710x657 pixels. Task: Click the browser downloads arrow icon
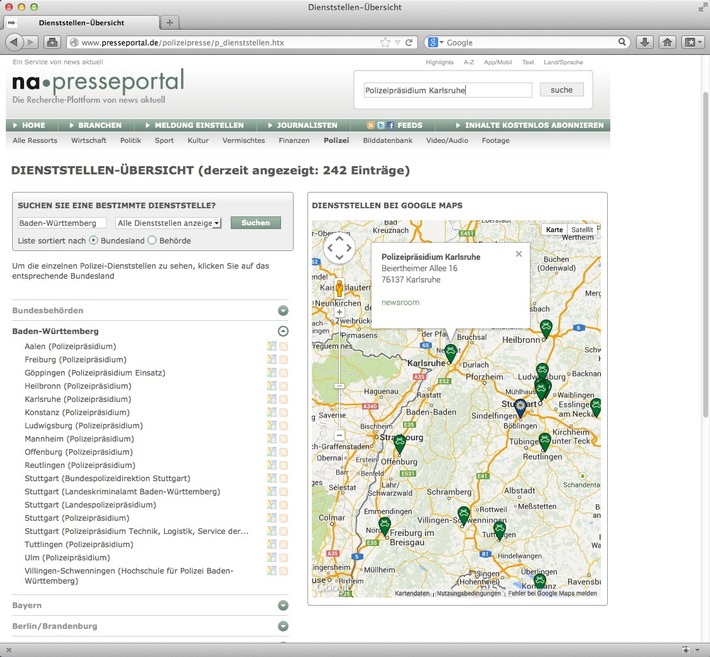644,42
